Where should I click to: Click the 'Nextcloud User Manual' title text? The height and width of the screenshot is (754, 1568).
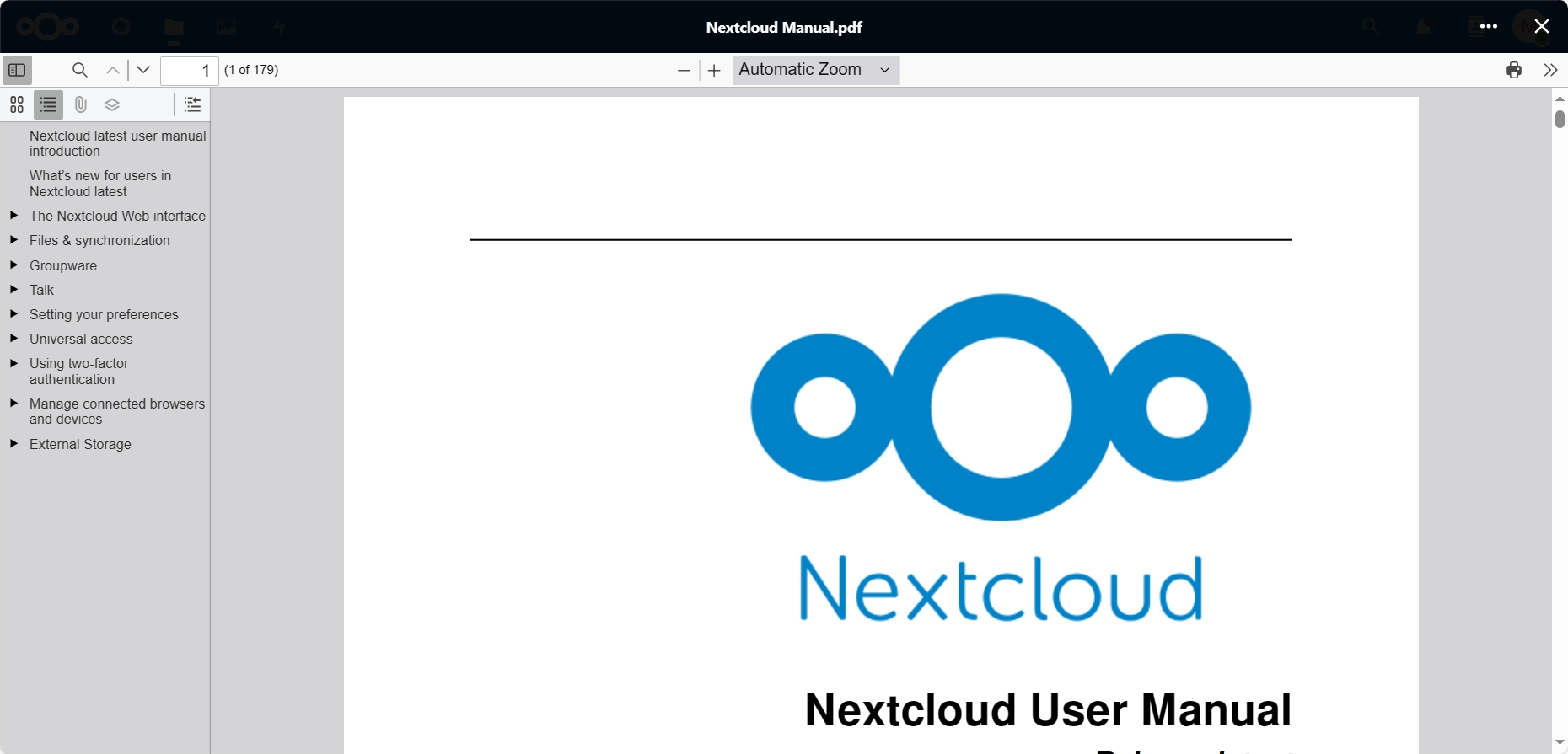1048,709
